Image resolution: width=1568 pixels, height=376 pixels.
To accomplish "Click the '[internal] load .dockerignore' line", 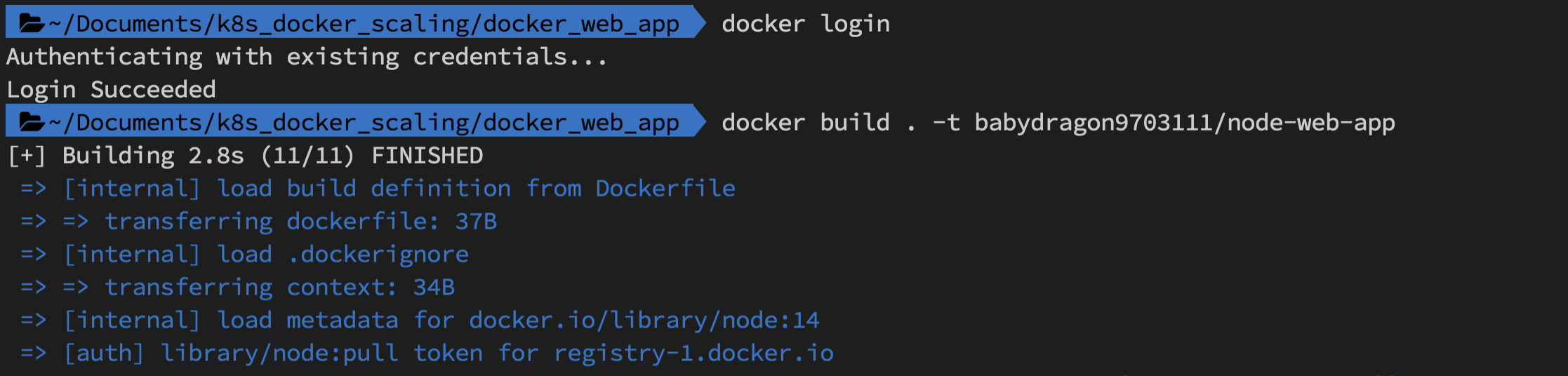I will point(244,255).
